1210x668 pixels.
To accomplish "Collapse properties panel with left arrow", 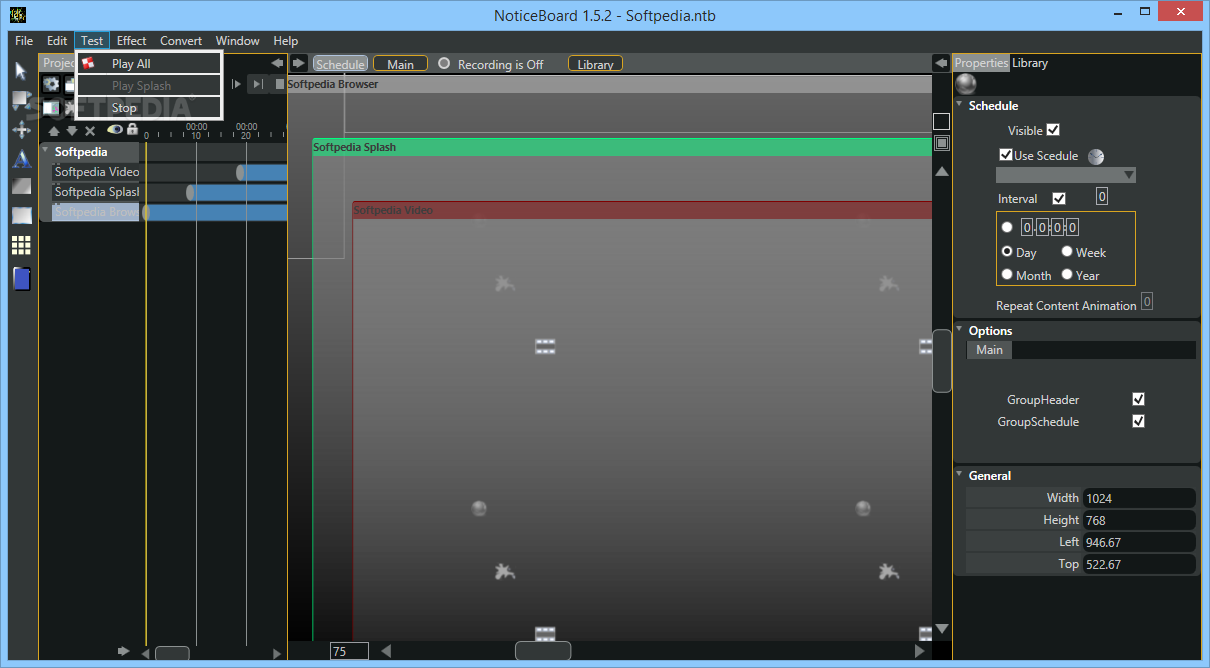I will pyautogui.click(x=941, y=63).
